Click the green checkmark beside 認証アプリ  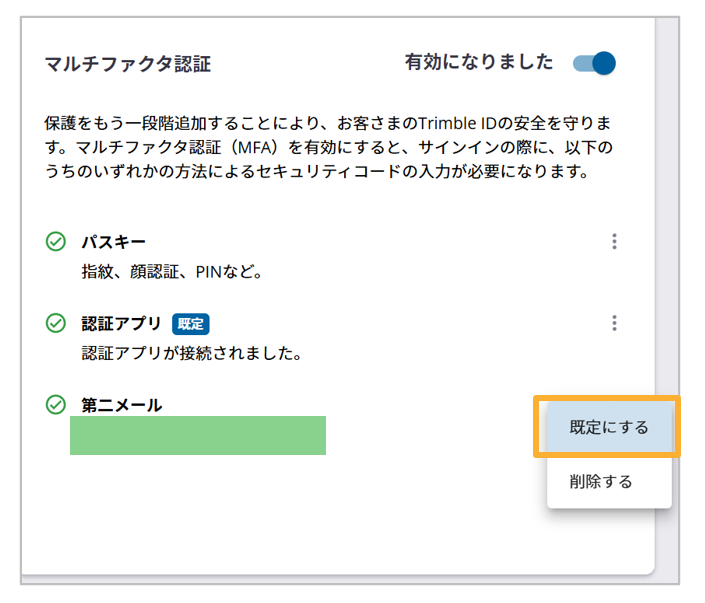click(x=56, y=323)
